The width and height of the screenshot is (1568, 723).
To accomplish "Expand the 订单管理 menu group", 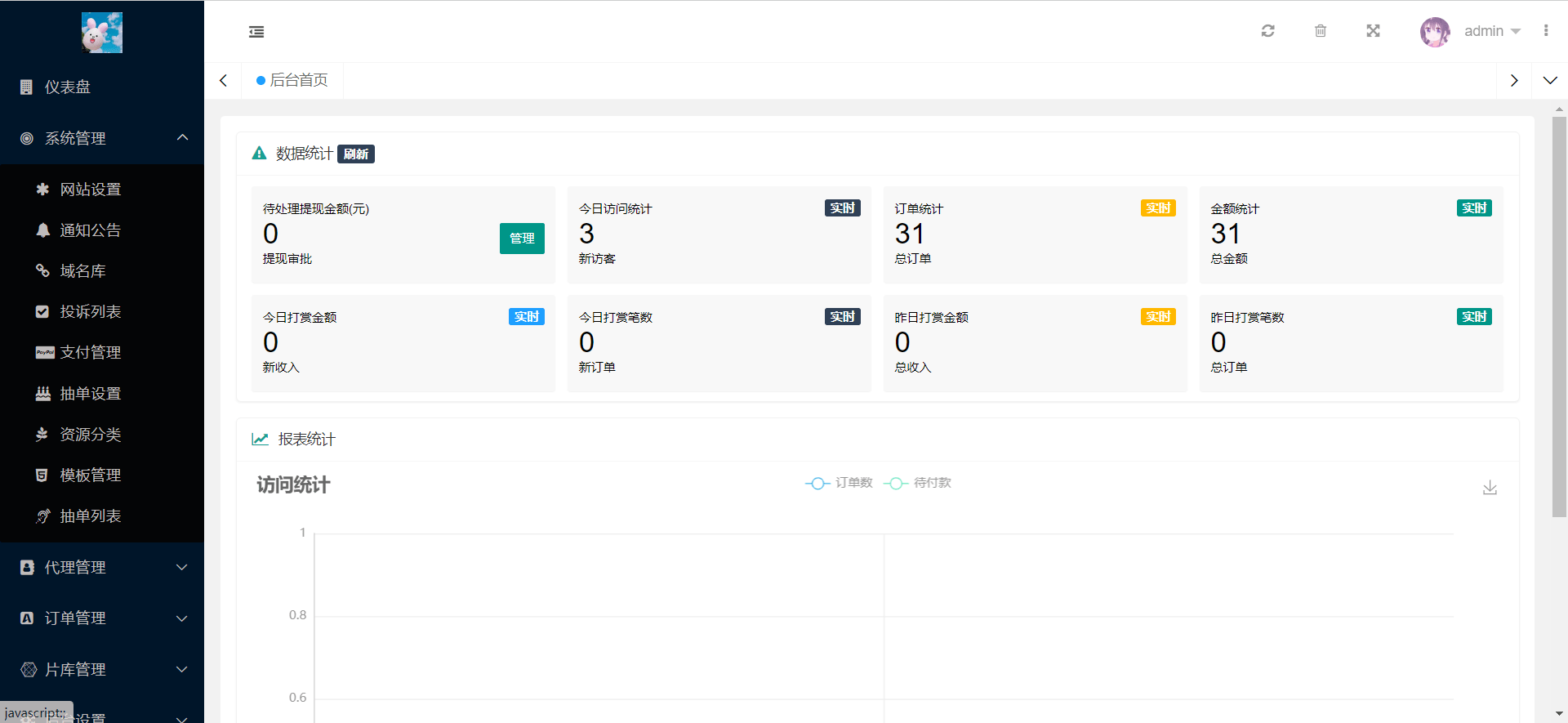I will (102, 618).
